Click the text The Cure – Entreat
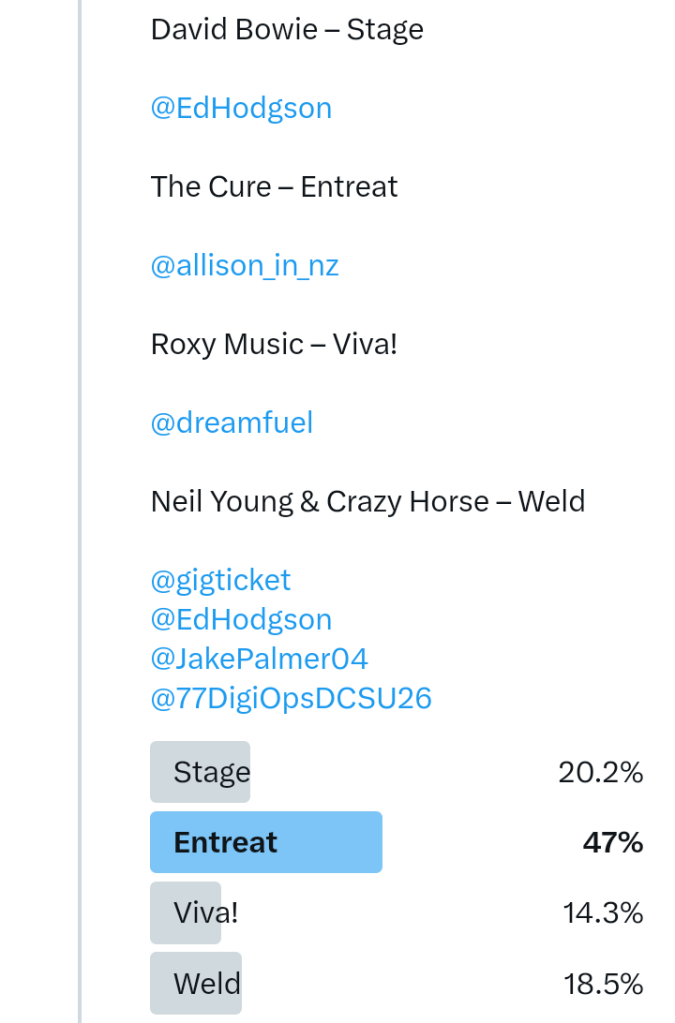 point(274,187)
